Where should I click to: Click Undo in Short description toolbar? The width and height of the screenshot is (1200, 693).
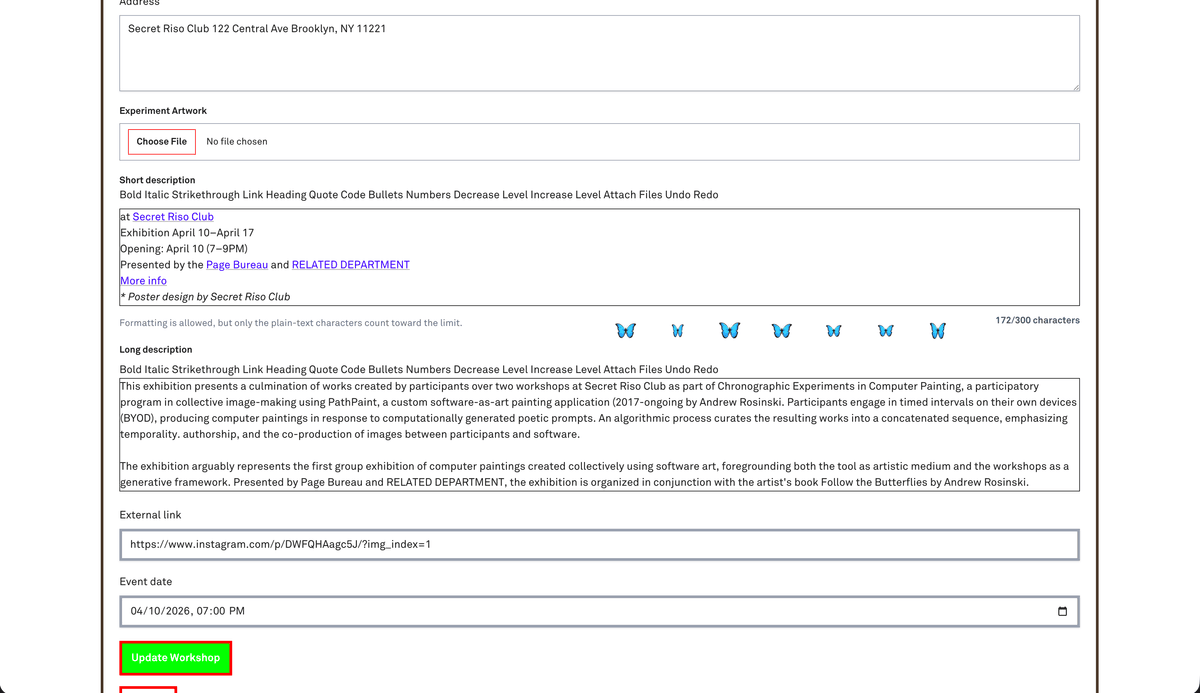click(677, 195)
